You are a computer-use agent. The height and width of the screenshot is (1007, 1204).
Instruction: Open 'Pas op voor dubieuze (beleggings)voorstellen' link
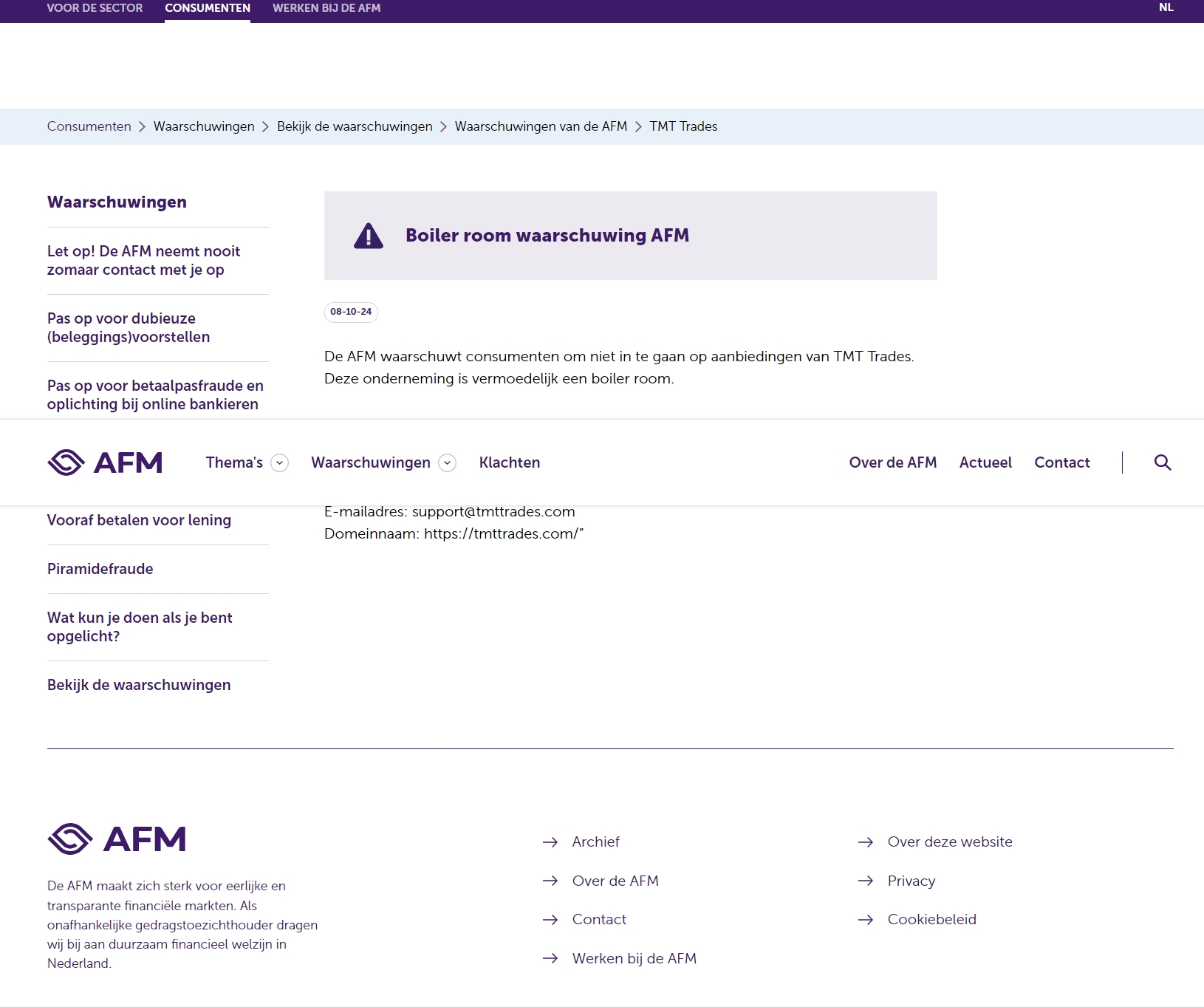point(129,328)
